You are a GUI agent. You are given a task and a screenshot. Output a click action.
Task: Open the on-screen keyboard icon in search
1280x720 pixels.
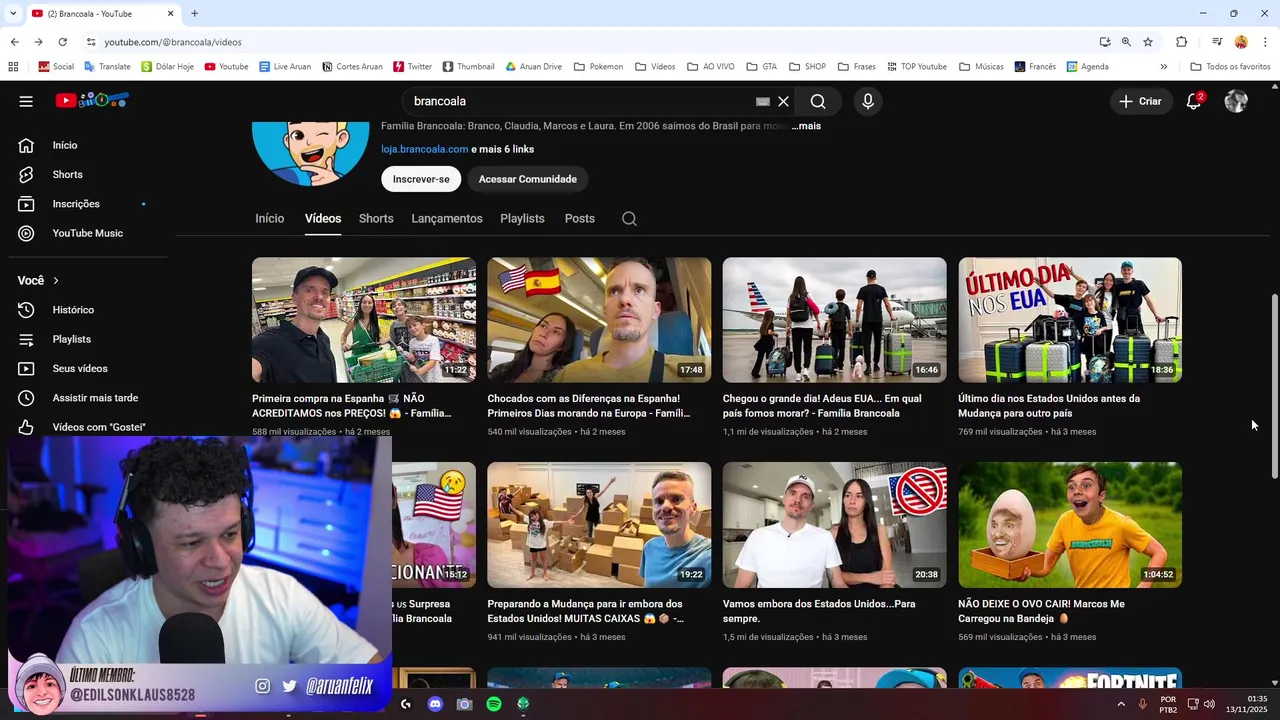pos(762,101)
